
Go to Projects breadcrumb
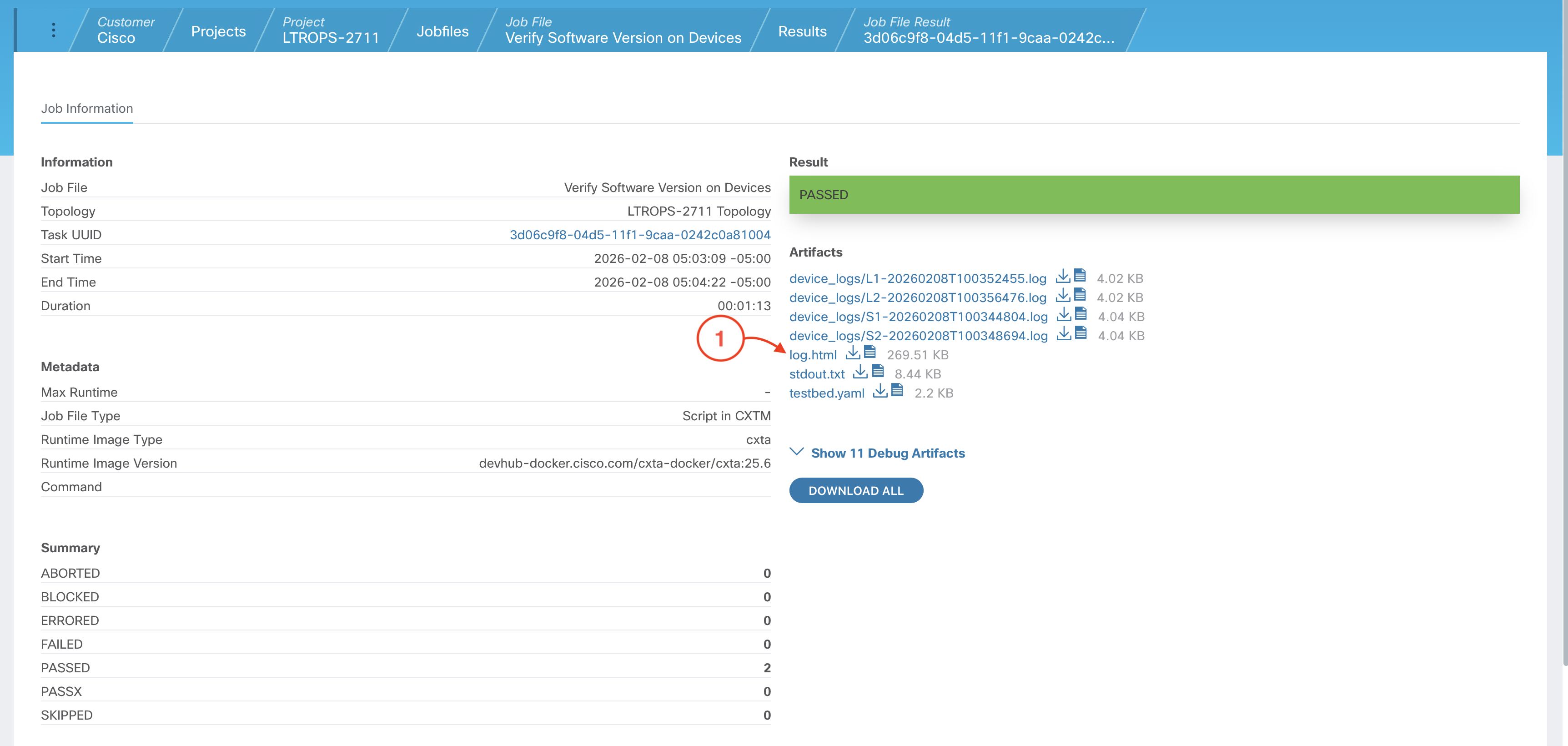218,31
